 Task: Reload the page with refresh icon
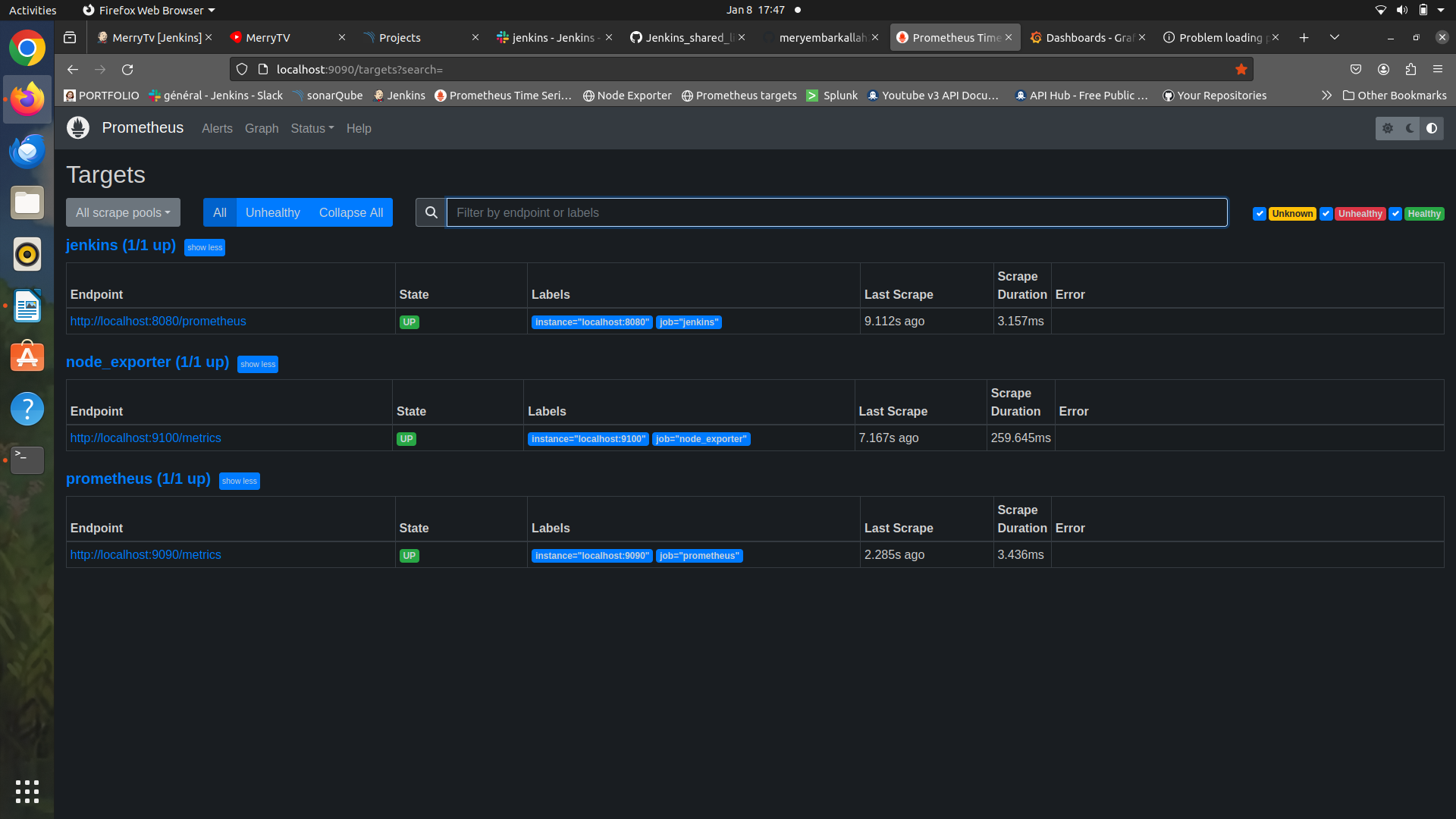tap(127, 69)
